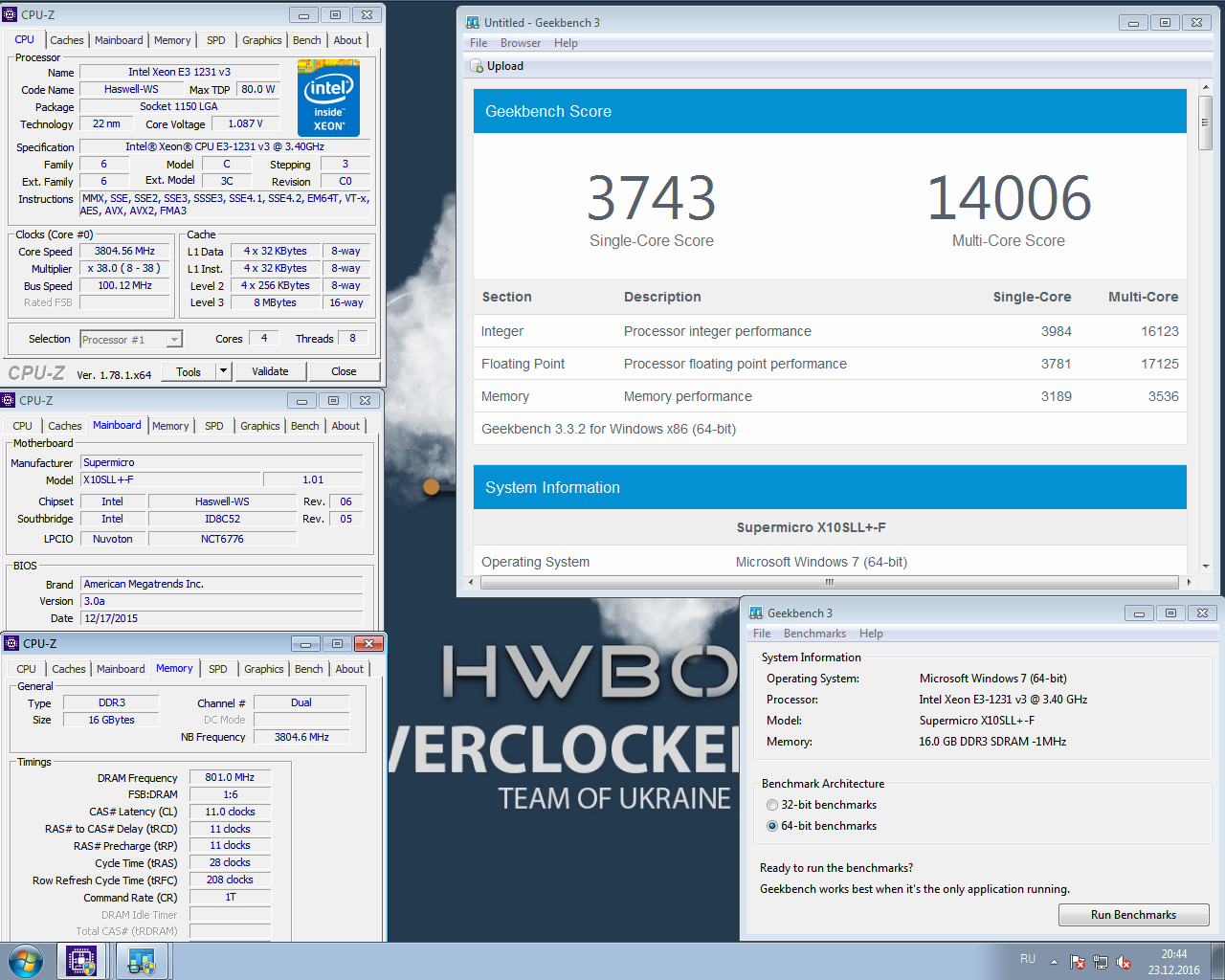The height and width of the screenshot is (980, 1225).
Task: Click the Mainboard CPU-Z window title icon
Action: point(9,400)
